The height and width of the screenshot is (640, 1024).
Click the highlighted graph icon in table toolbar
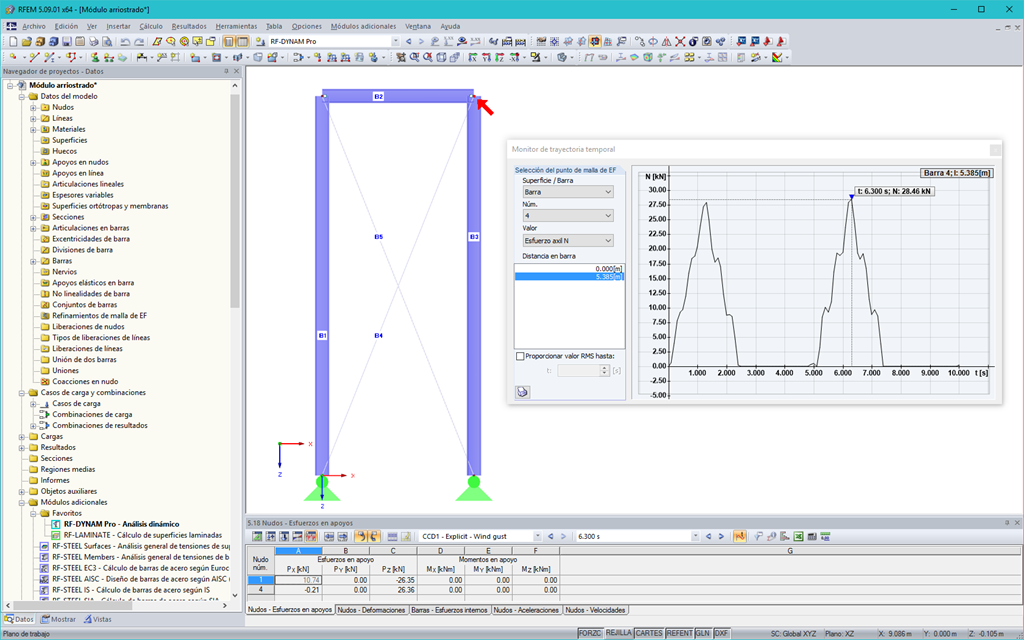[x=740, y=536]
